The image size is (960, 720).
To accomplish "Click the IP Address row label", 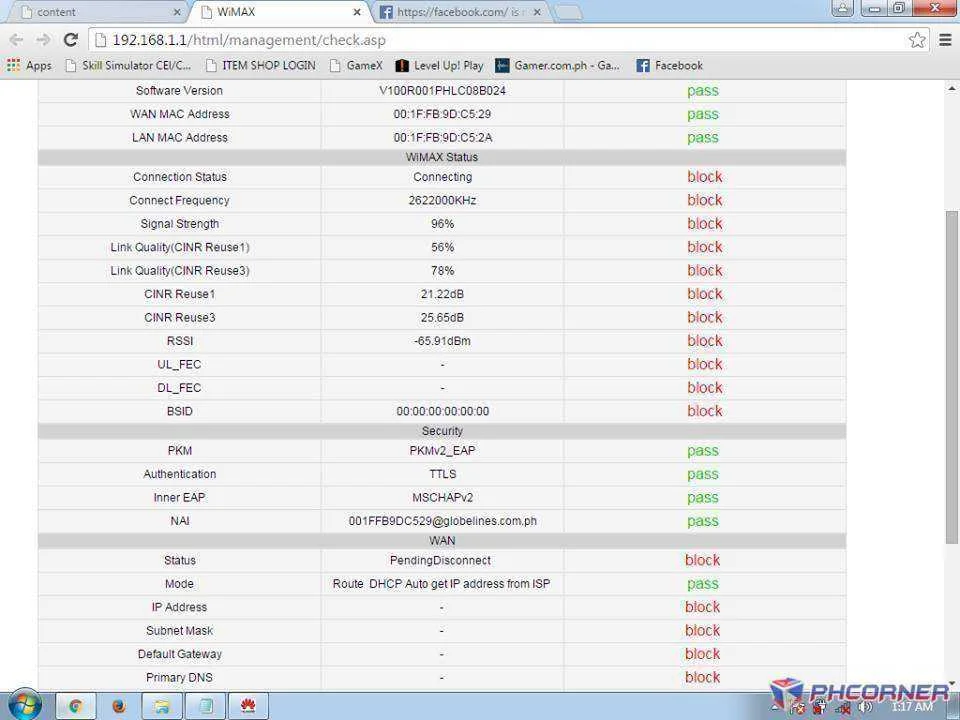I will coord(179,607).
